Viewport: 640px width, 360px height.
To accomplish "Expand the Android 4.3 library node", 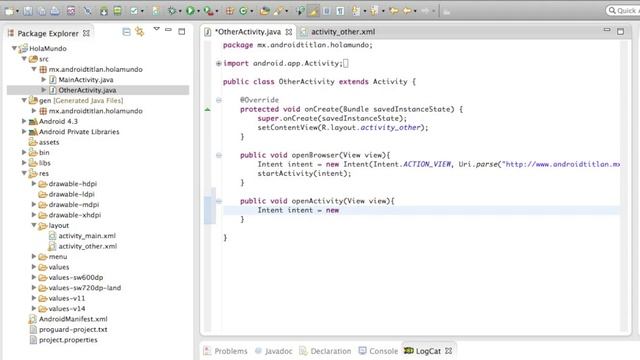I will pyautogui.click(x=24, y=121).
